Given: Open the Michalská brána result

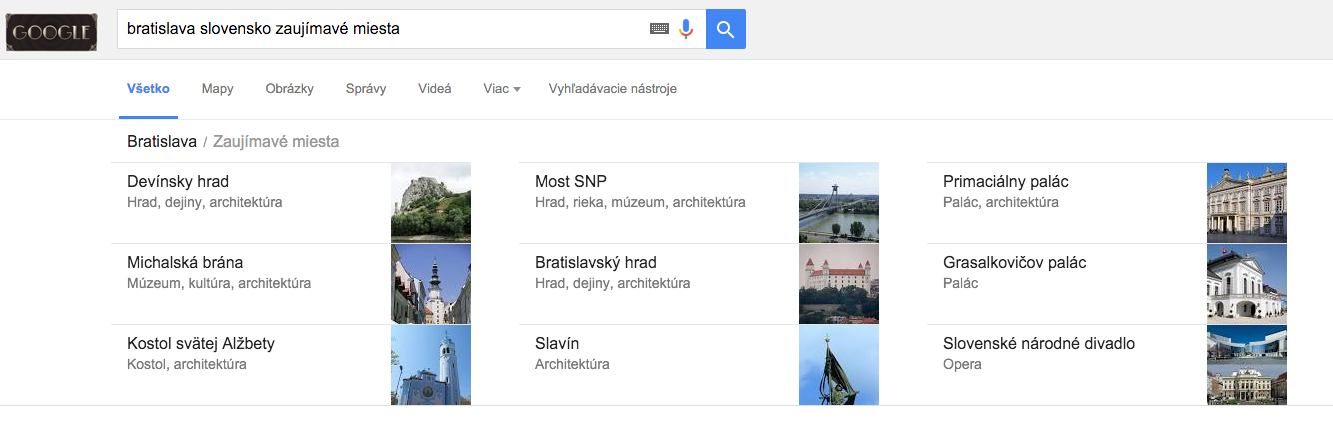Looking at the screenshot, I should click(291, 284).
